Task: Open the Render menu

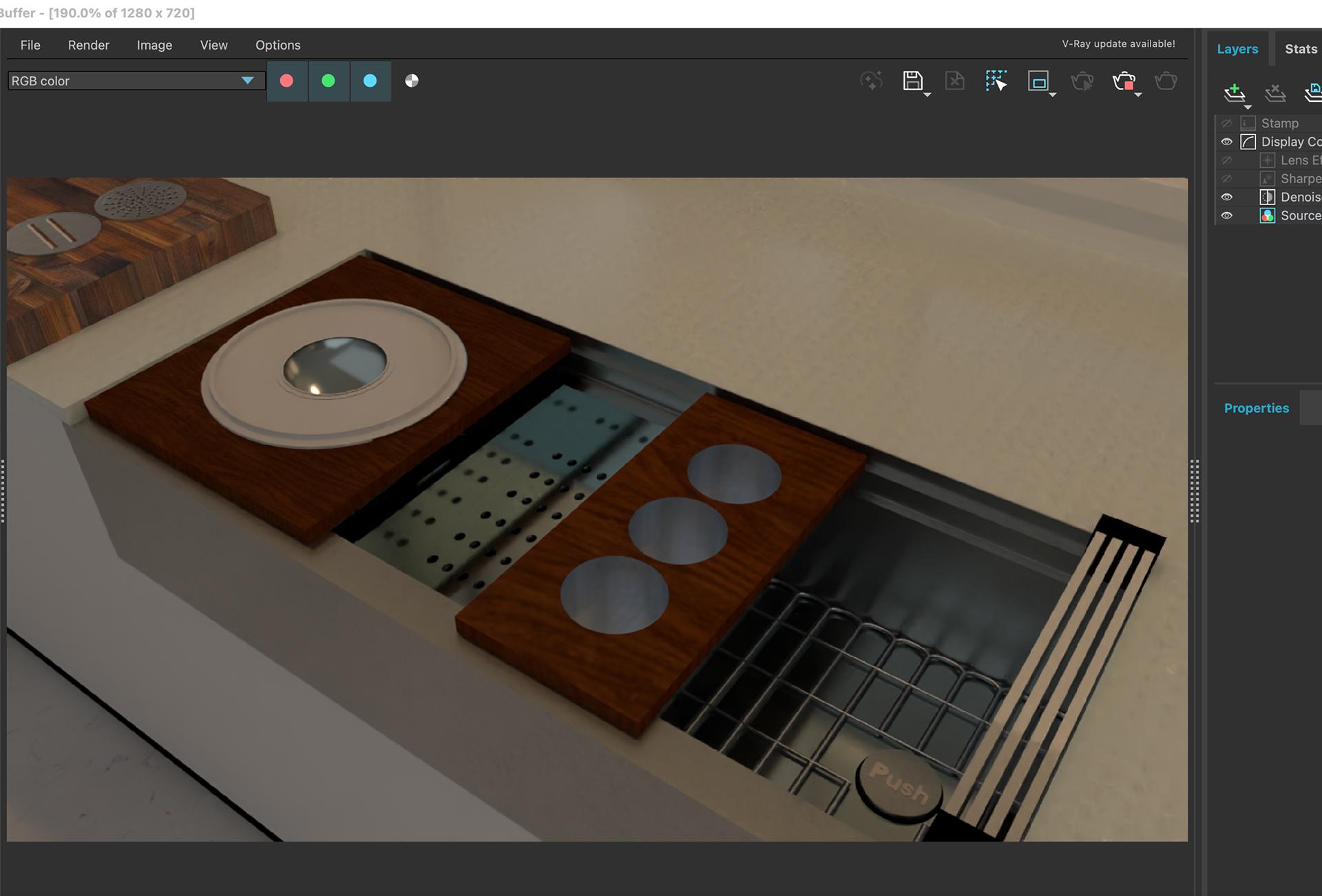Action: pos(89,45)
